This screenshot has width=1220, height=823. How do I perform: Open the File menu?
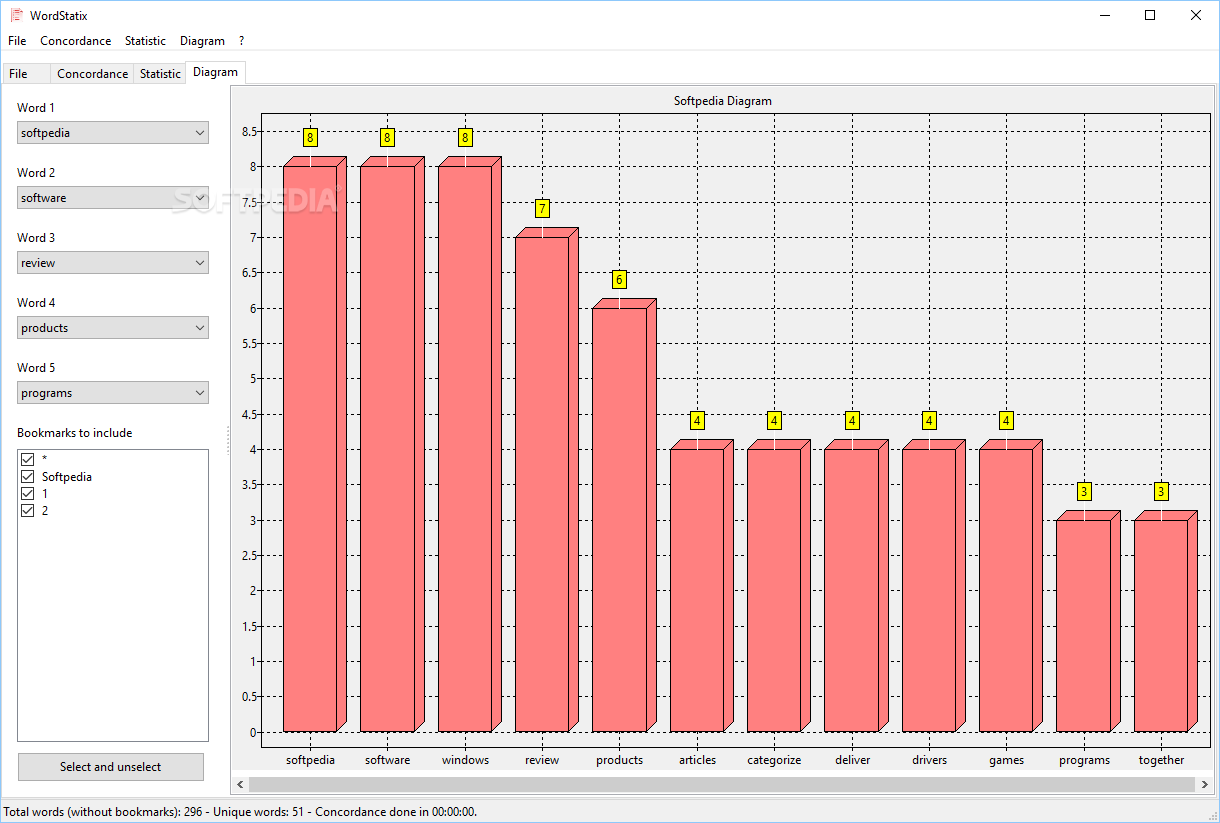point(17,41)
